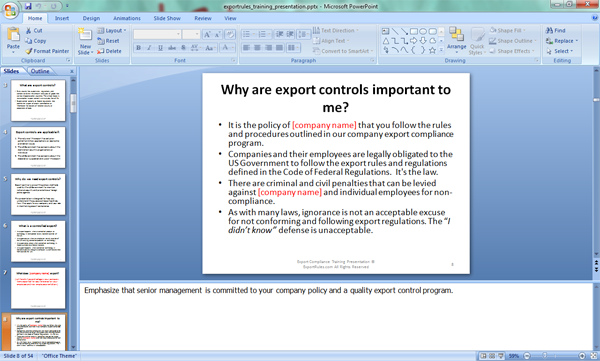Toggle Underline text formatting
This screenshot has height=361, width=600.
point(160,48)
